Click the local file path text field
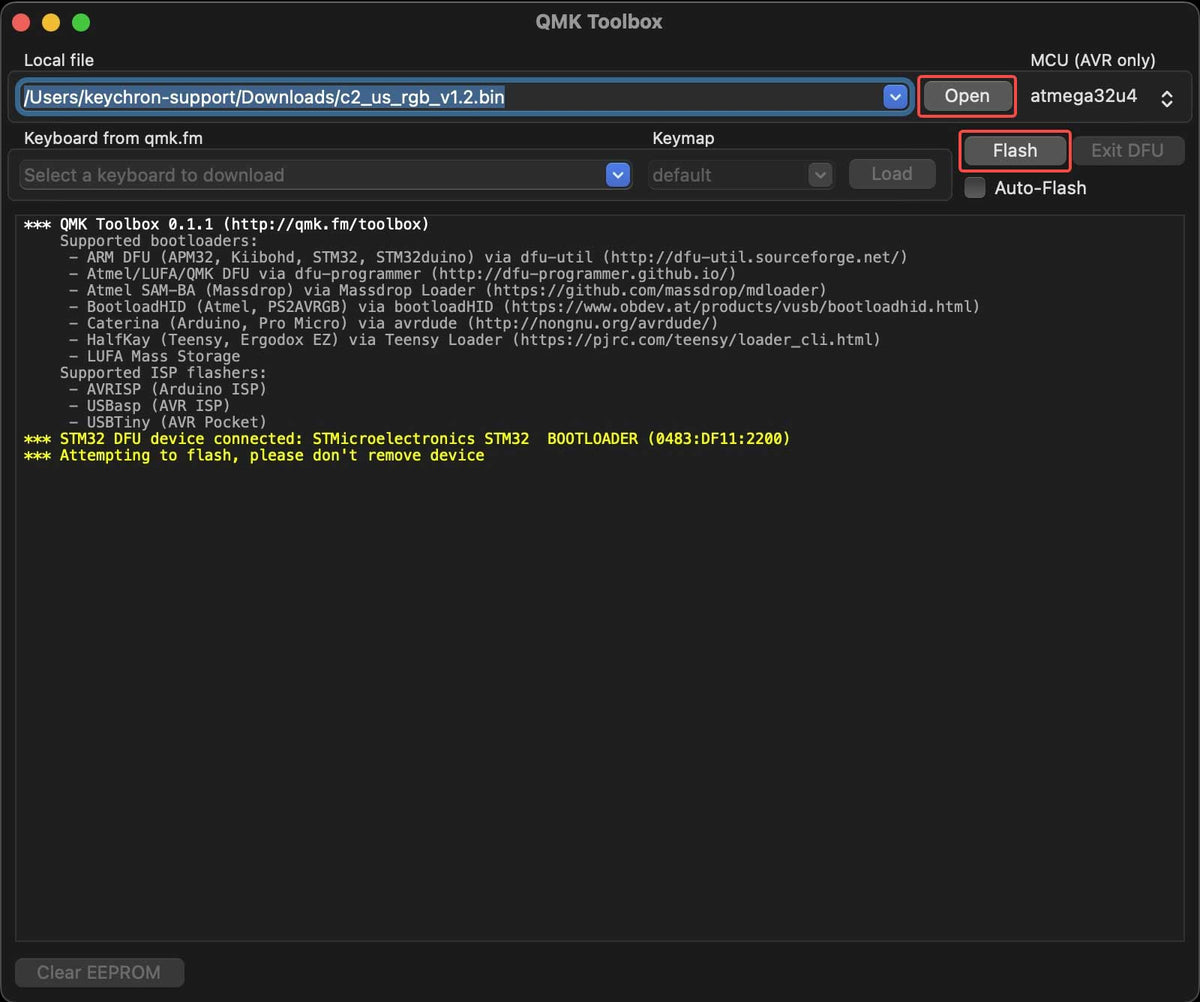 coord(450,97)
